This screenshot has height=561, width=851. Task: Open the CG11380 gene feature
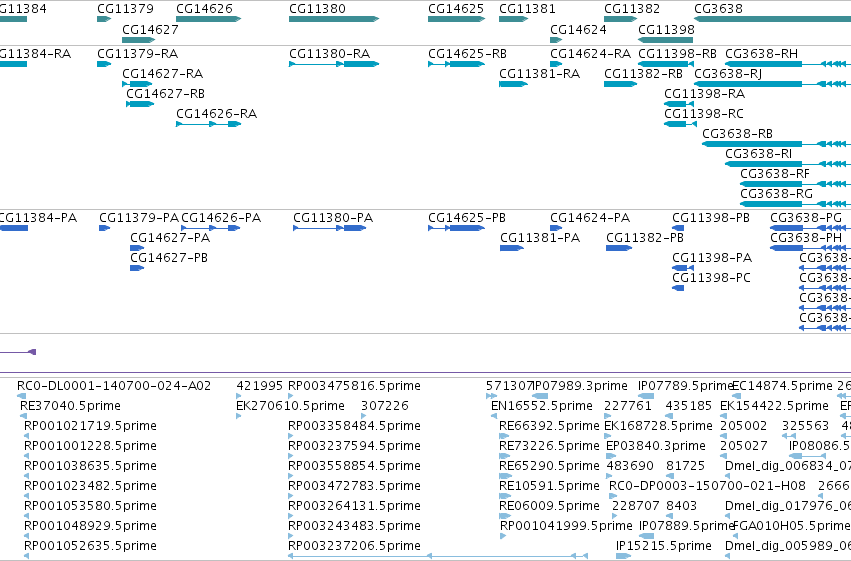pos(334,19)
